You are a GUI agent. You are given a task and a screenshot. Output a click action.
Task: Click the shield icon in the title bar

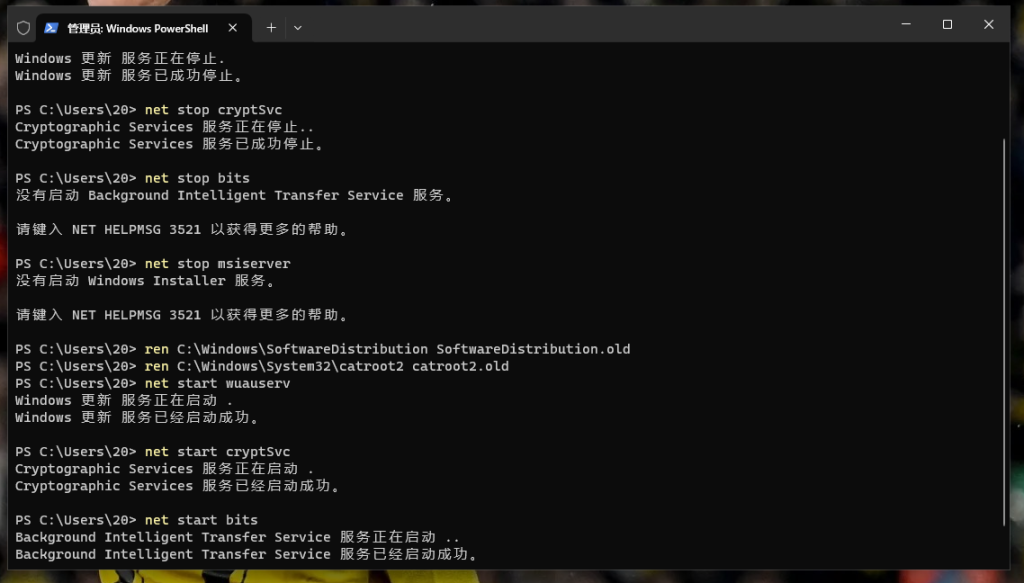[x=24, y=28]
